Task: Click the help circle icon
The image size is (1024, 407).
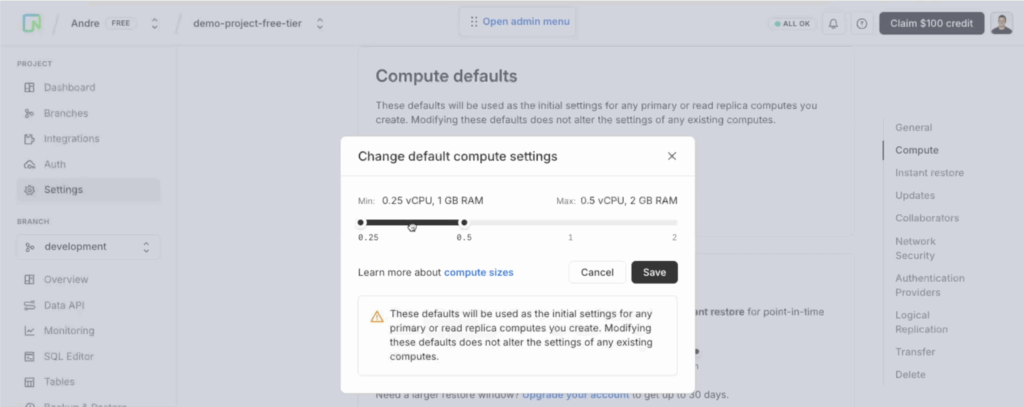Action: (862, 24)
